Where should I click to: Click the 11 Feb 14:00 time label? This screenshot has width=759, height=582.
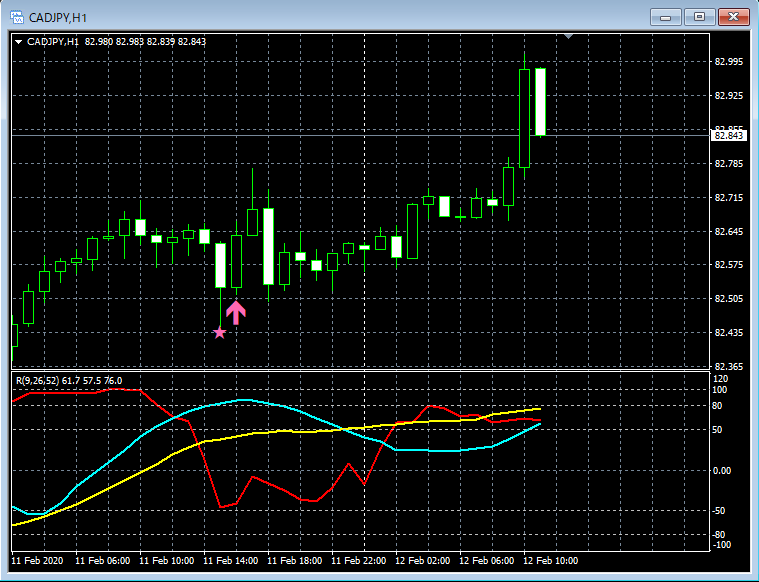coord(230,561)
